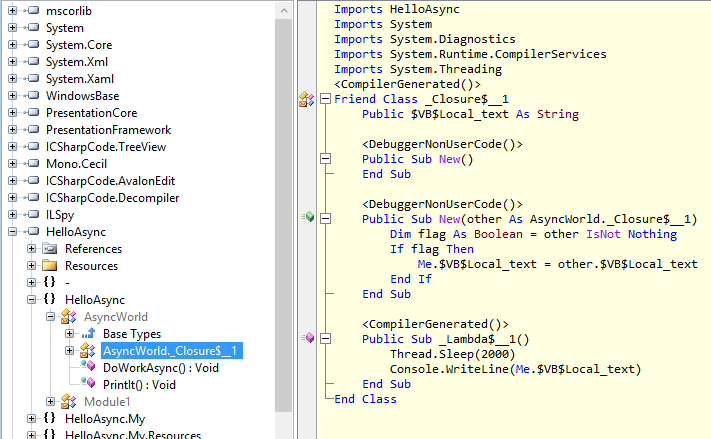Fold the Public Sub New() code block
The width and height of the screenshot is (711, 439).
tap(325, 159)
